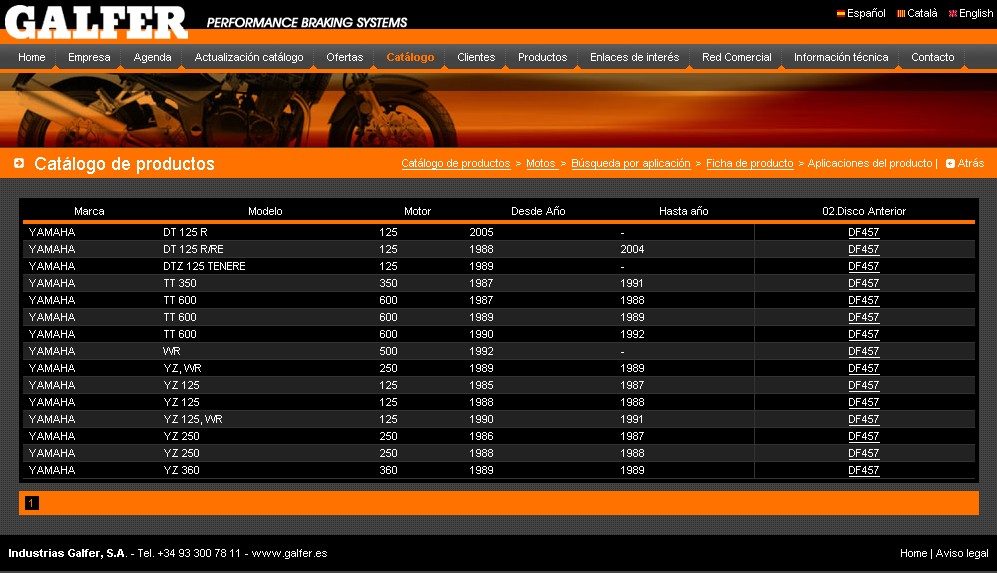Click the Performance Braking Systems tagline
This screenshot has height=573, width=997.
[x=306, y=22]
